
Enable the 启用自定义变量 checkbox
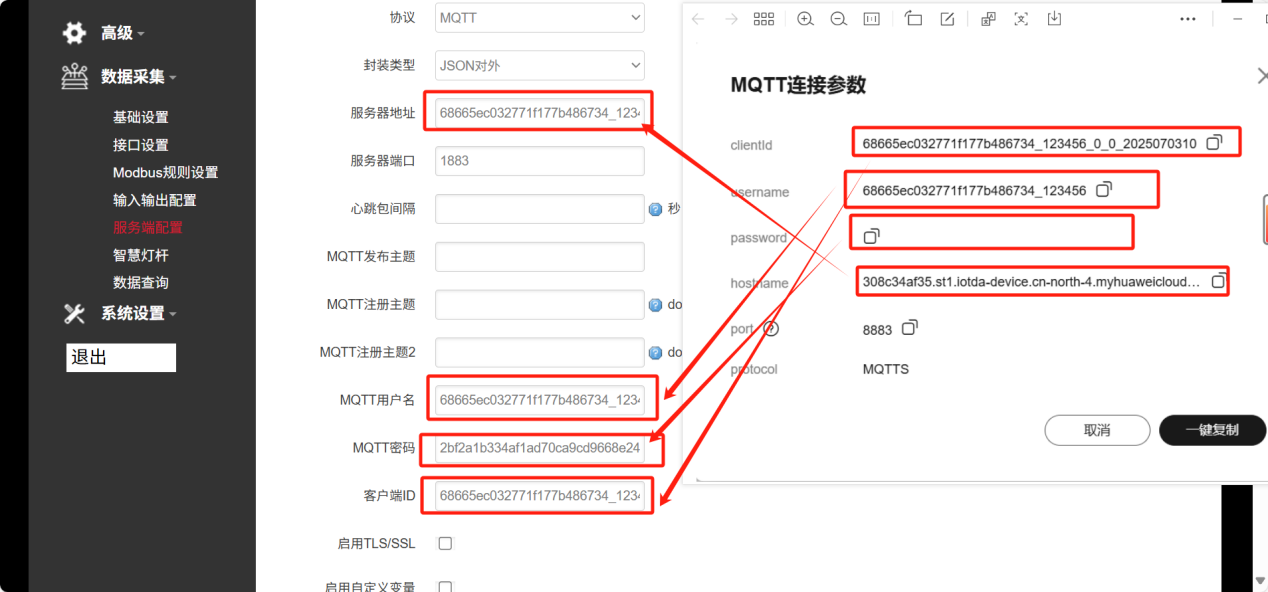point(445,589)
